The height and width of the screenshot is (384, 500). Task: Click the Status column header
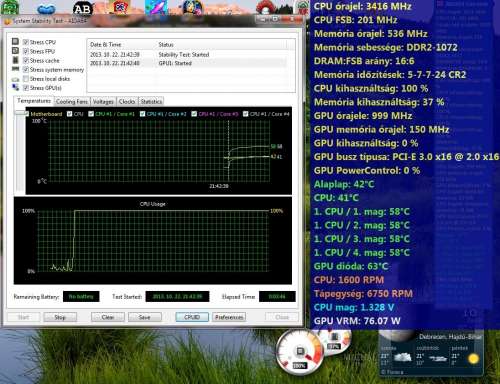pos(221,44)
